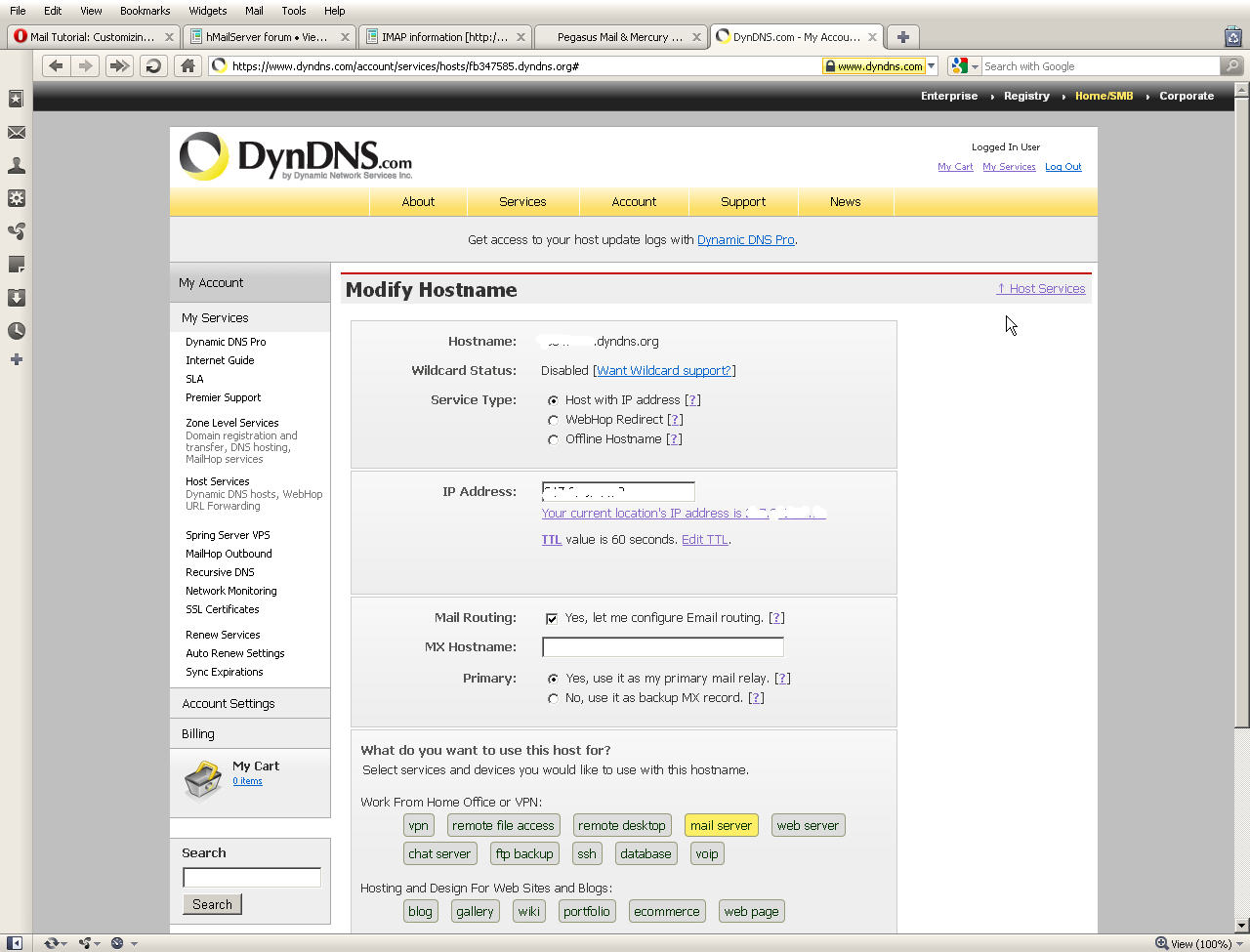Close the Mail Tutorial tab
This screenshot has height=952, width=1250.
[x=169, y=37]
